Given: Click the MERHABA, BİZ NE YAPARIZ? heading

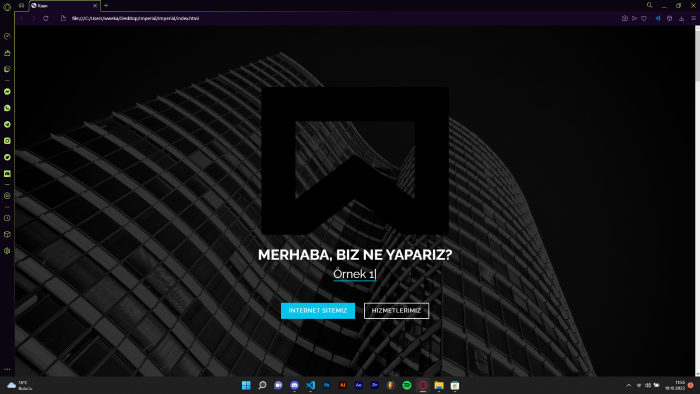Looking at the screenshot, I should click(x=355, y=255).
